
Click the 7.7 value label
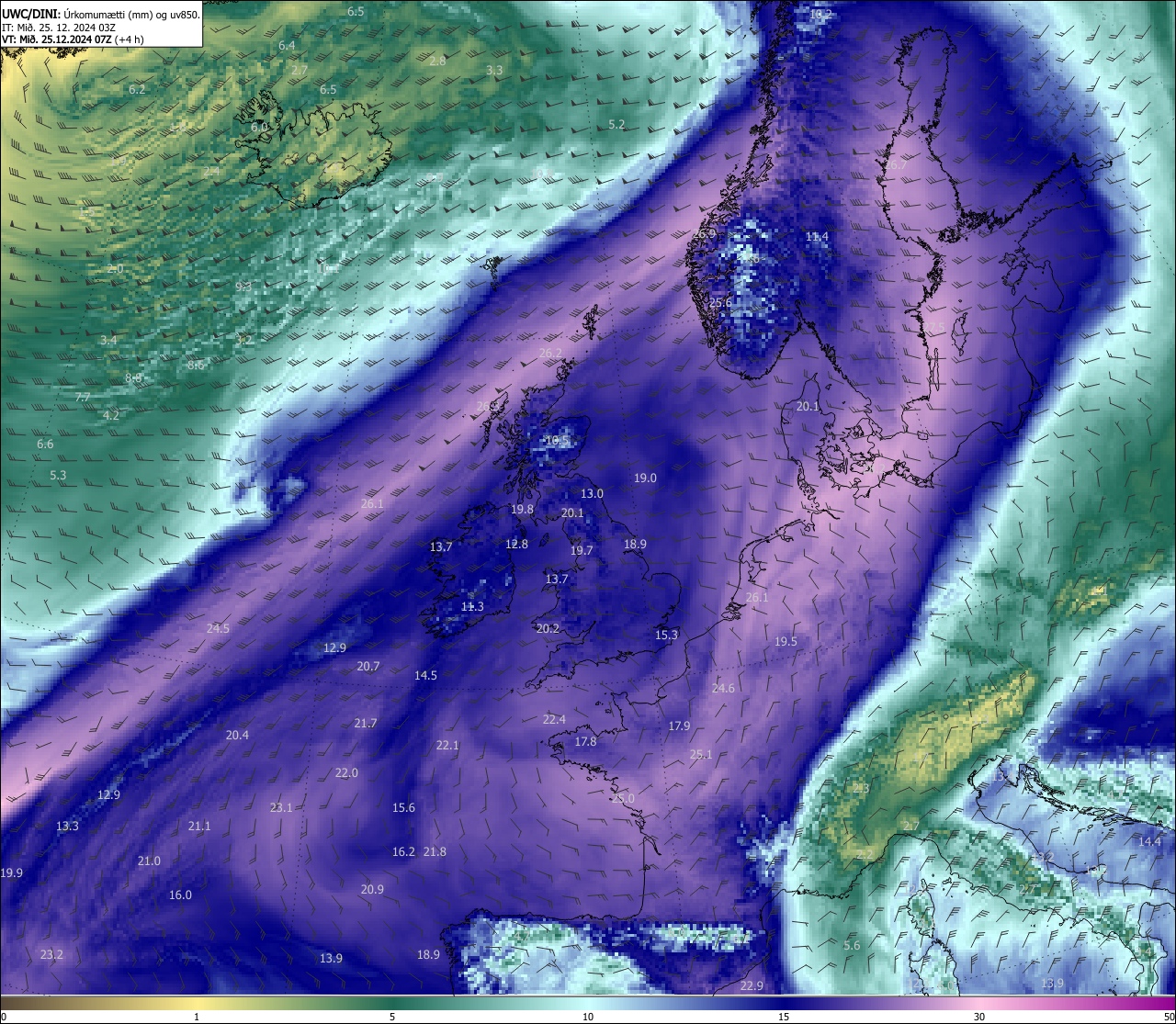point(83,397)
